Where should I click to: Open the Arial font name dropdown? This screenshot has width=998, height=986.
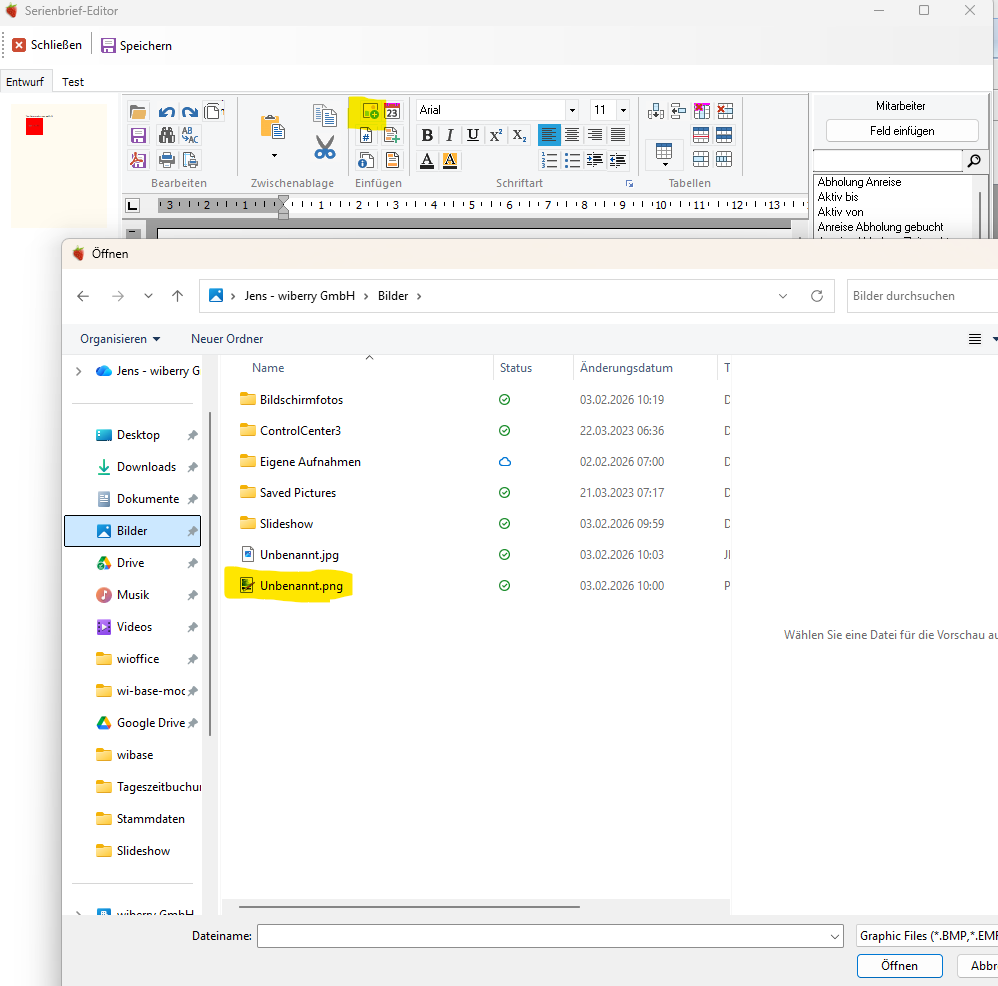pyautogui.click(x=572, y=110)
